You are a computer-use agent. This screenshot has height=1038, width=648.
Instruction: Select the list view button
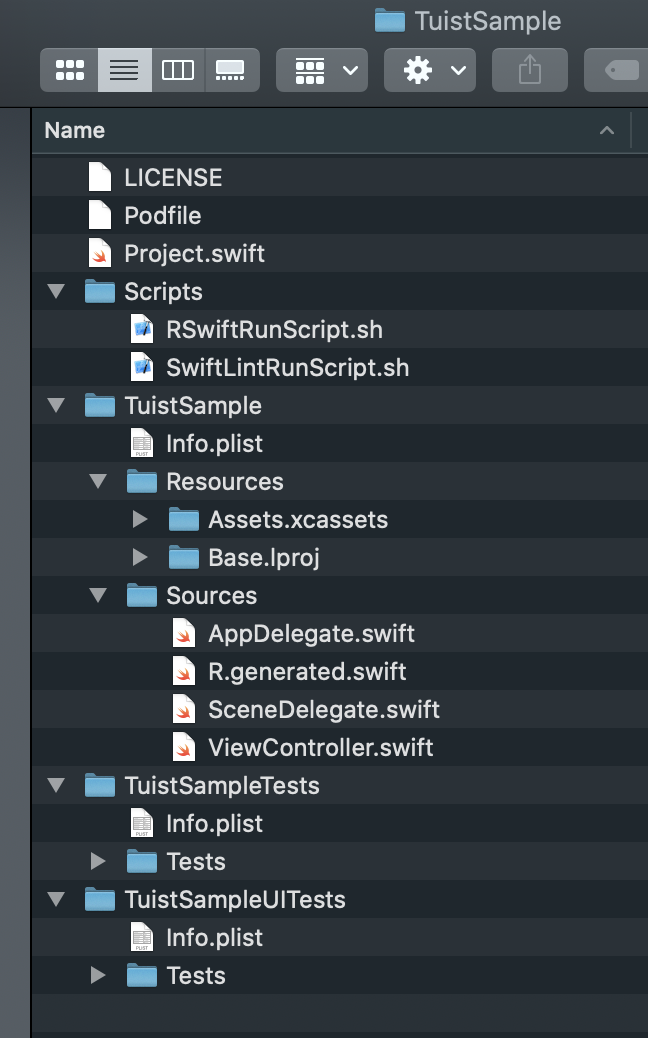(123, 70)
